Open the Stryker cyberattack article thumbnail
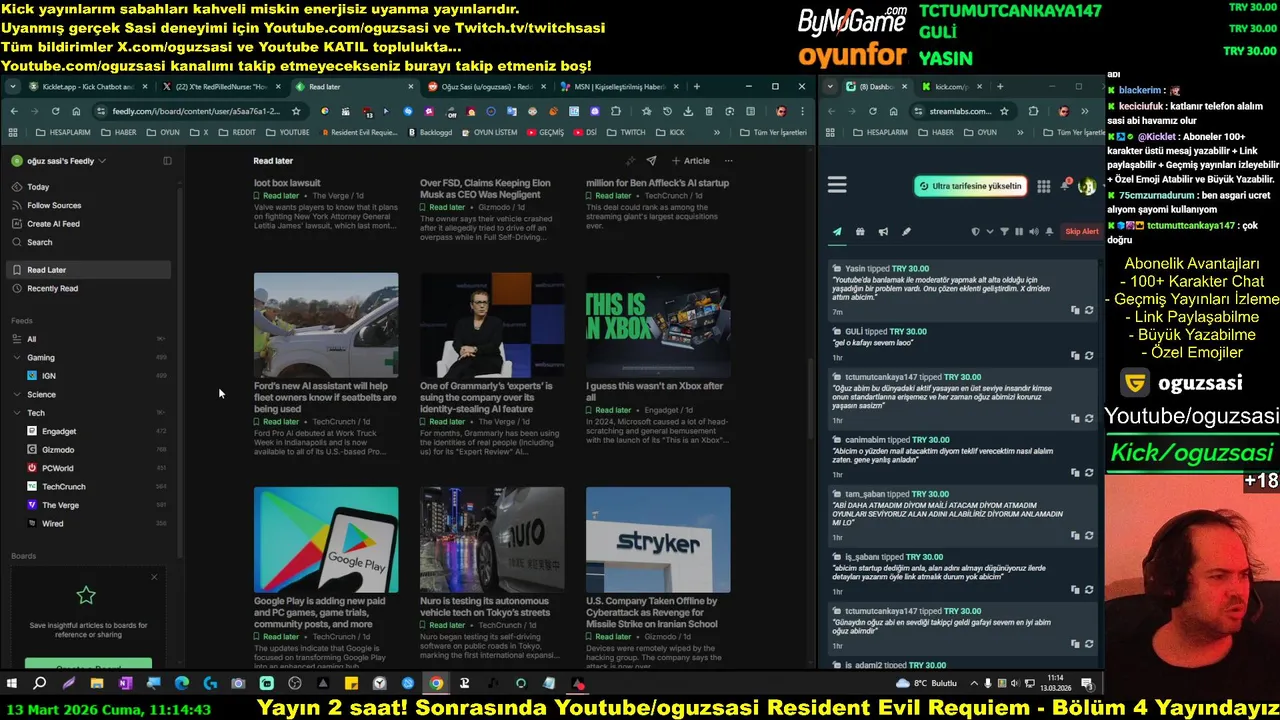The width and height of the screenshot is (1280, 720). [x=658, y=539]
